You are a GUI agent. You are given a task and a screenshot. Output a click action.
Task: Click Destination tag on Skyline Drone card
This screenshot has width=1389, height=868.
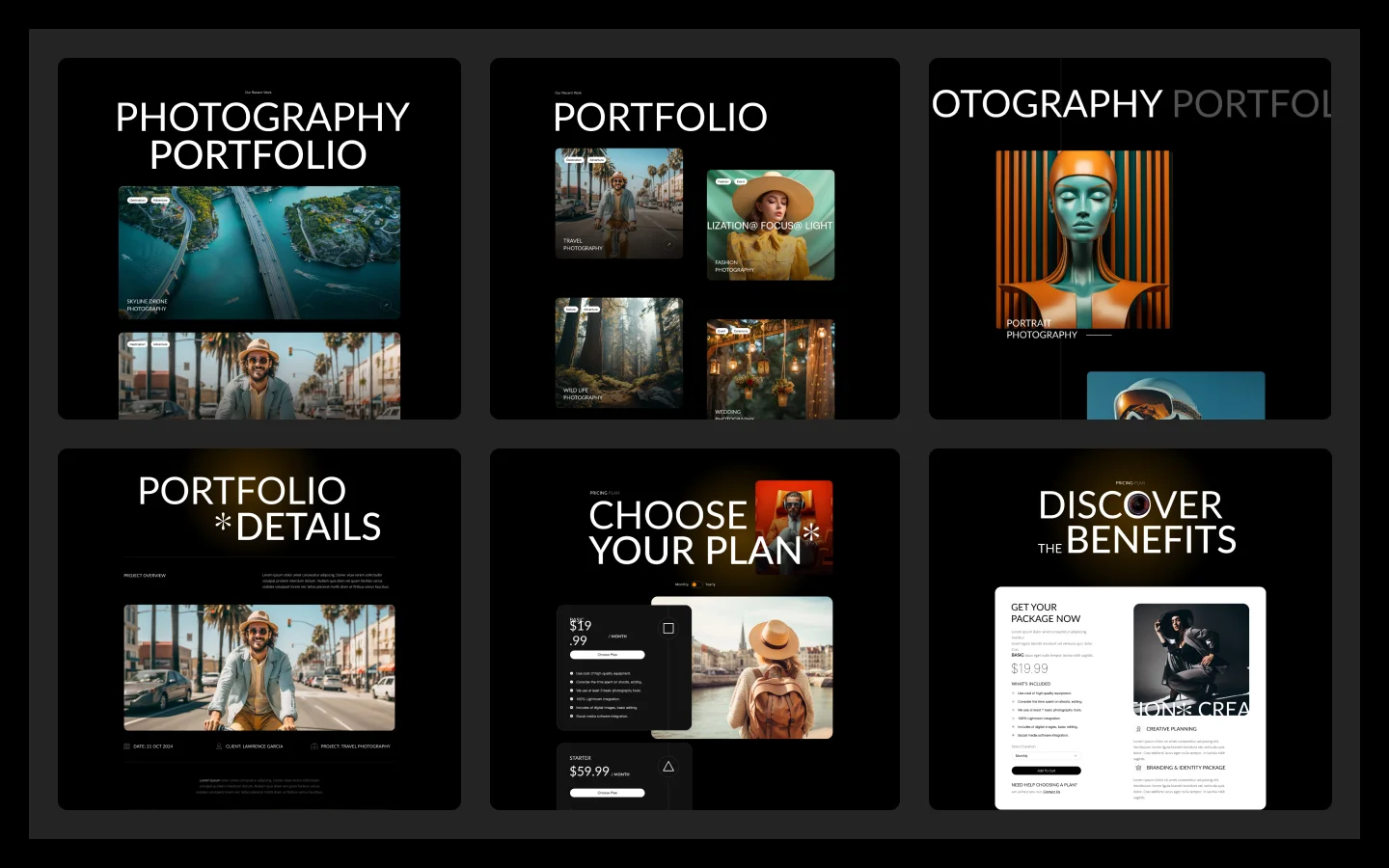(138, 201)
